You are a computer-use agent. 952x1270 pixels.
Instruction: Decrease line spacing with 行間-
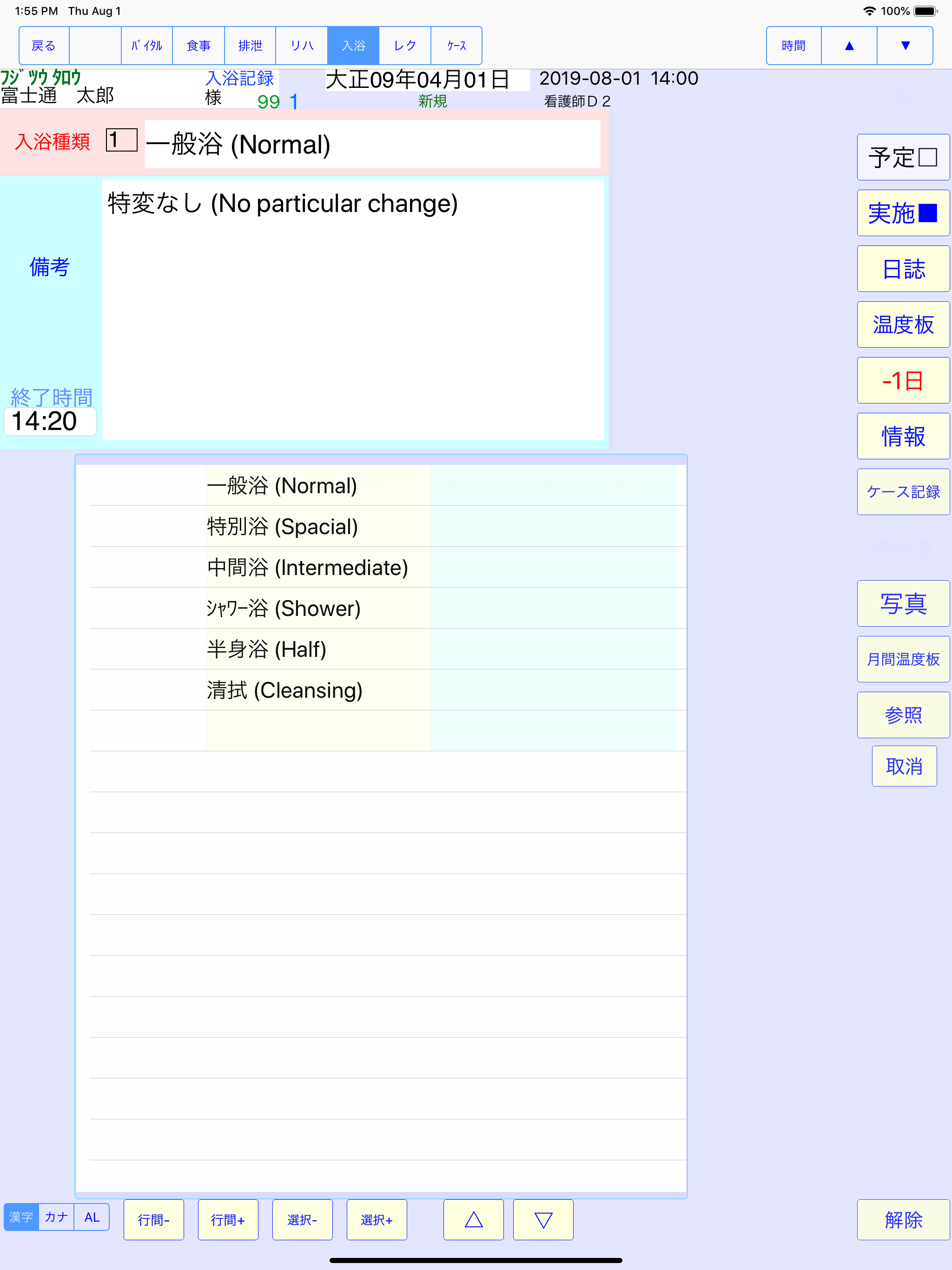[154, 1219]
